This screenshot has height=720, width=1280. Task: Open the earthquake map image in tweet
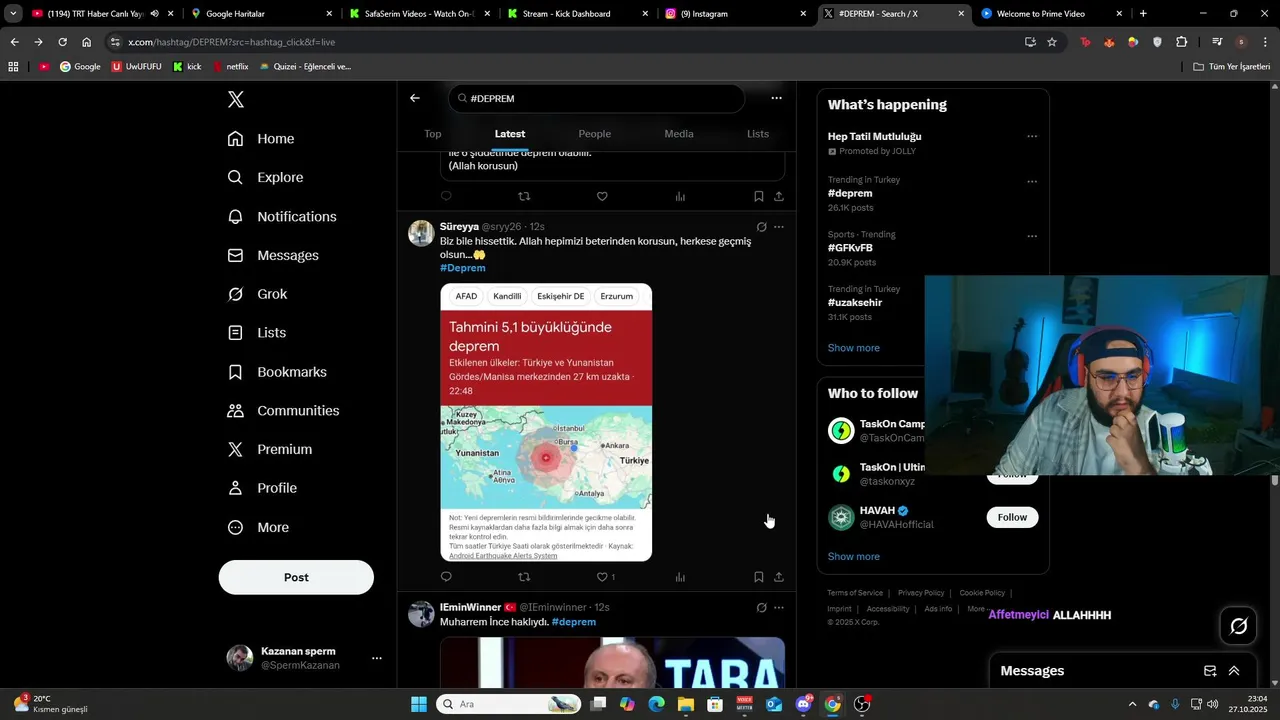pos(546,422)
